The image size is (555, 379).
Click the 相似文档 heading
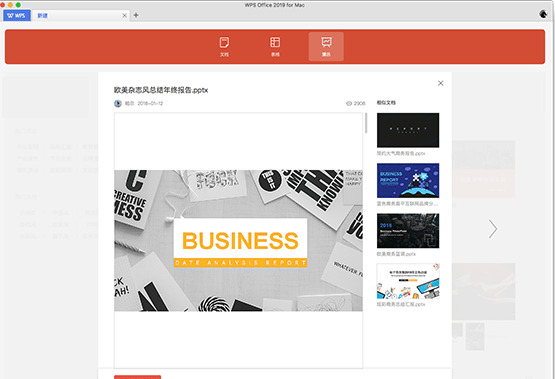point(386,103)
